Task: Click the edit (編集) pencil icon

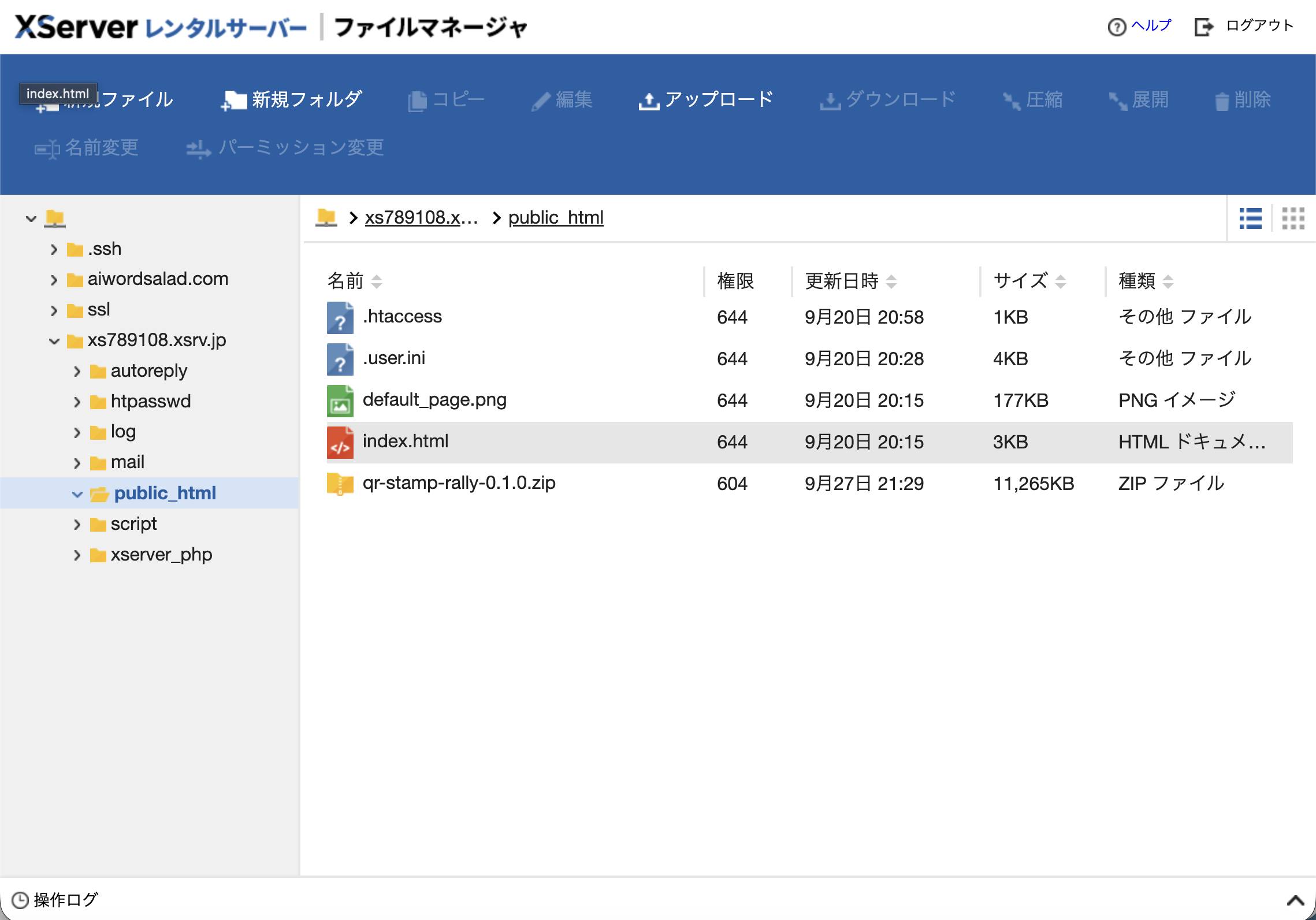Action: [x=541, y=101]
